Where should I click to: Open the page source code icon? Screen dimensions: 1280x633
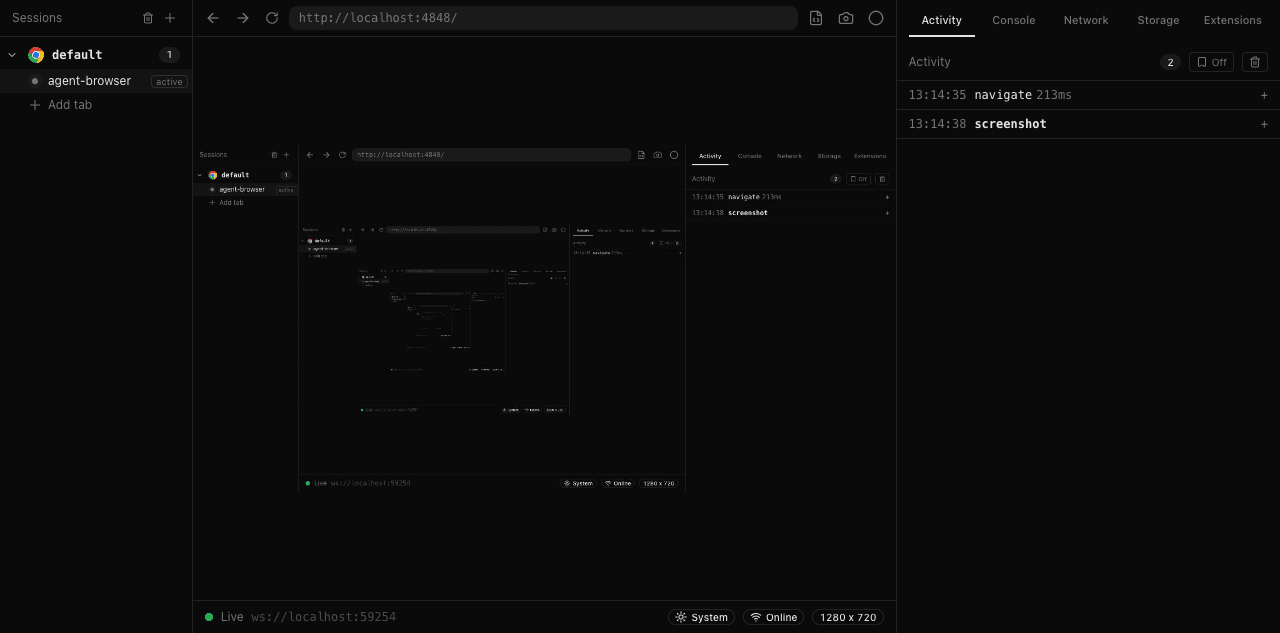pyautogui.click(x=815, y=17)
